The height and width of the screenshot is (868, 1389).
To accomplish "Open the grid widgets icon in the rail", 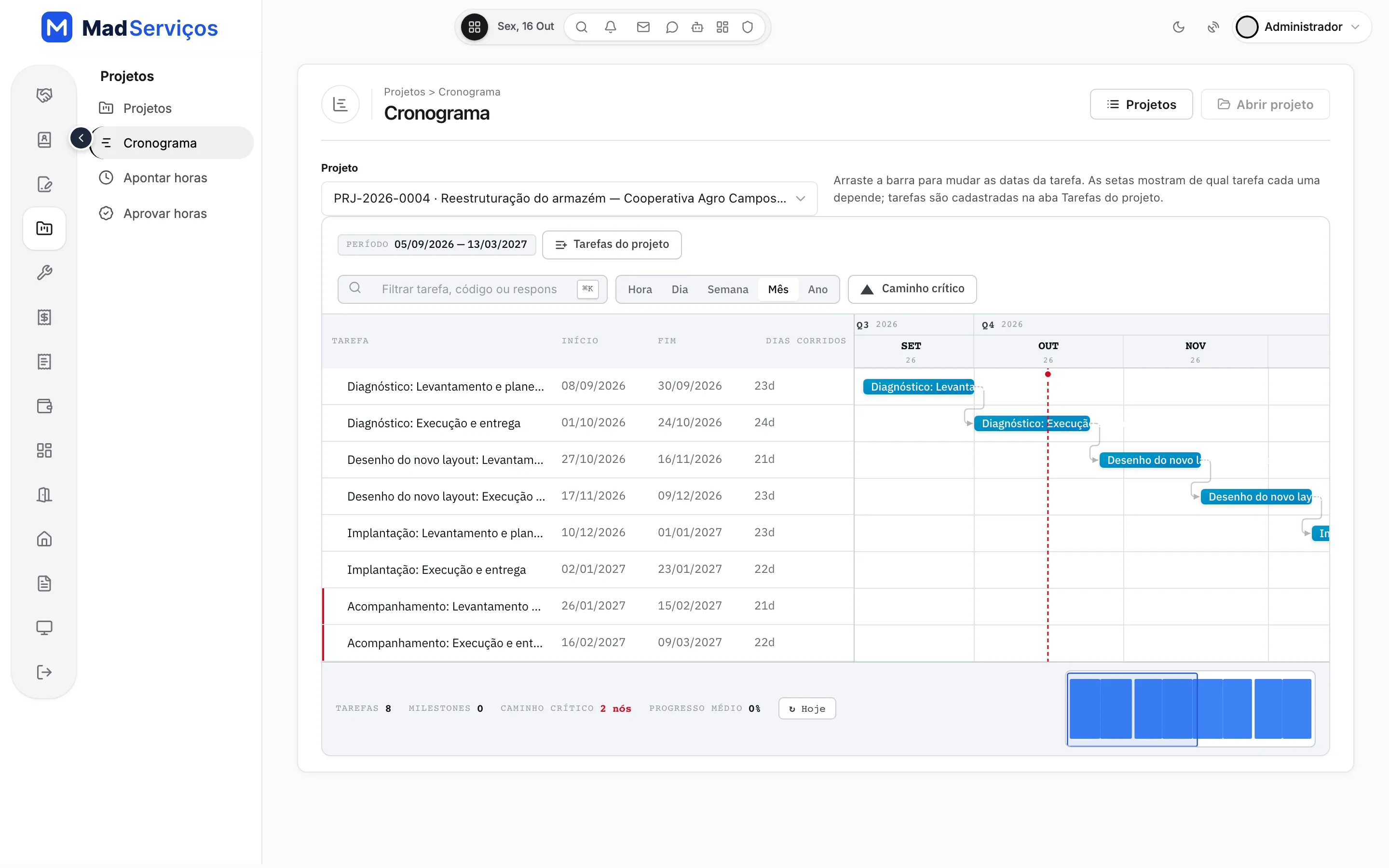I will click(x=44, y=451).
